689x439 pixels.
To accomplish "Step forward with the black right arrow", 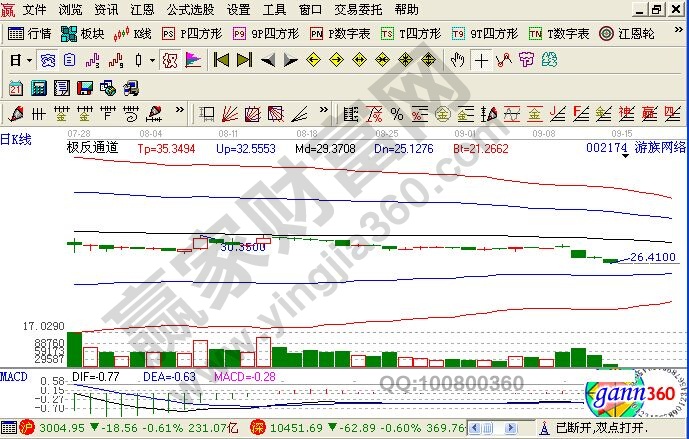I will pos(290,60).
